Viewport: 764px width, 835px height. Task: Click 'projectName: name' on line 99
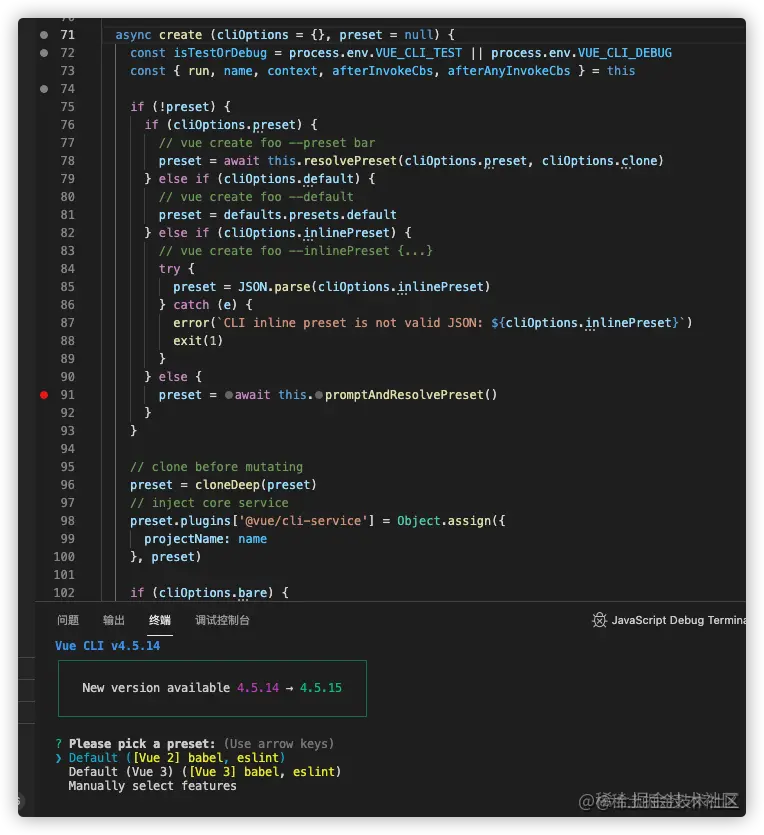click(x=206, y=539)
